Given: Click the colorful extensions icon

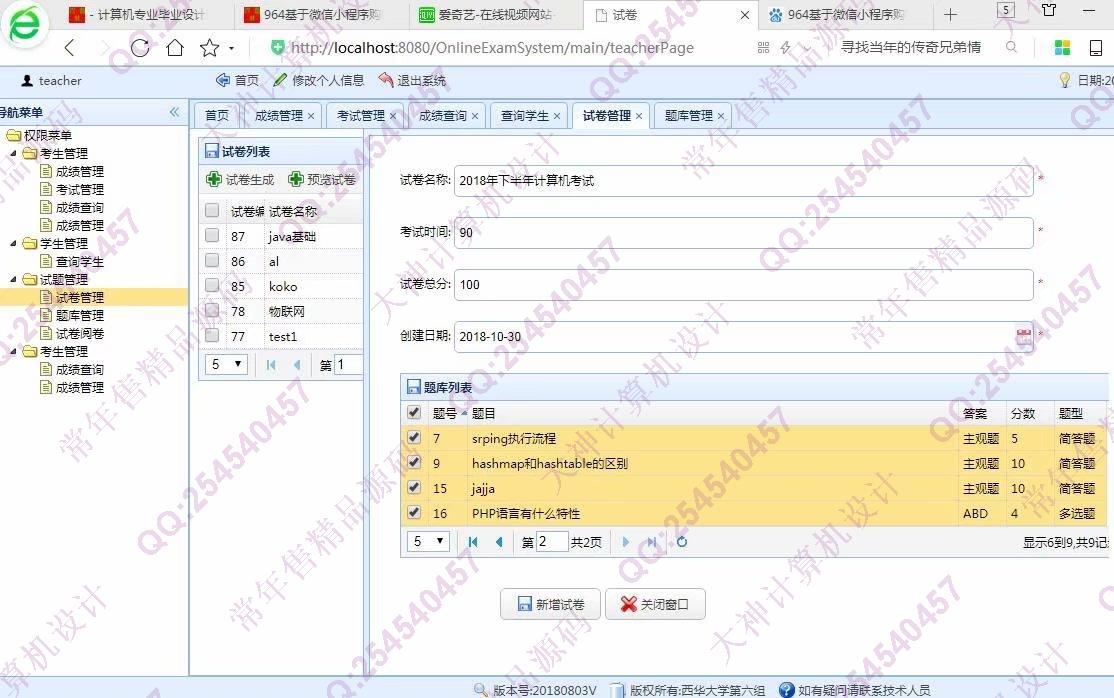Looking at the screenshot, I should point(1062,48).
